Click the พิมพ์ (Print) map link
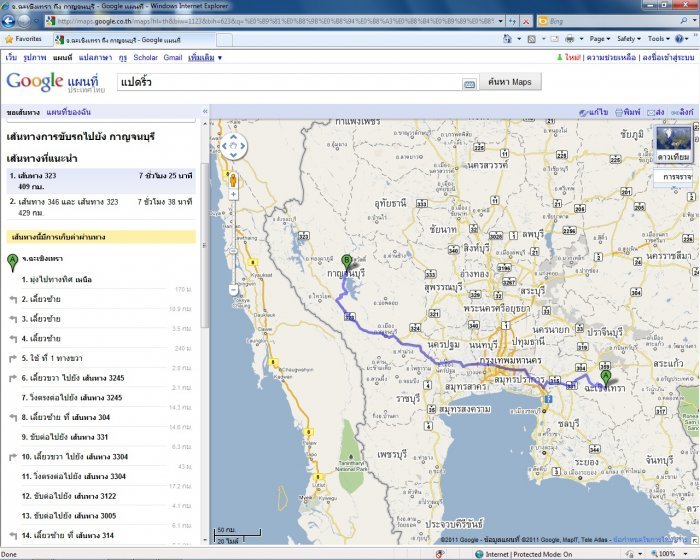 tap(628, 112)
